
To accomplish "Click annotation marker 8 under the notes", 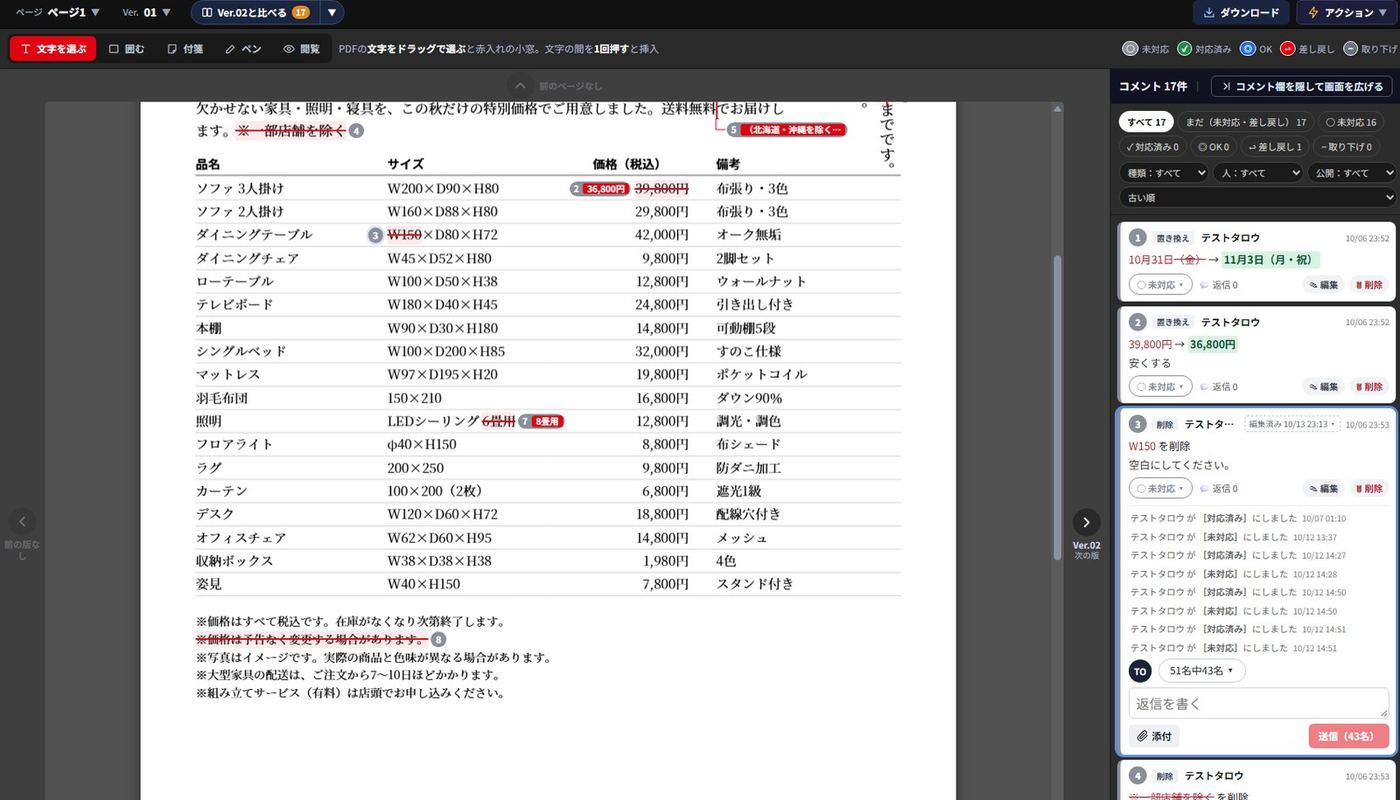I will [438, 640].
